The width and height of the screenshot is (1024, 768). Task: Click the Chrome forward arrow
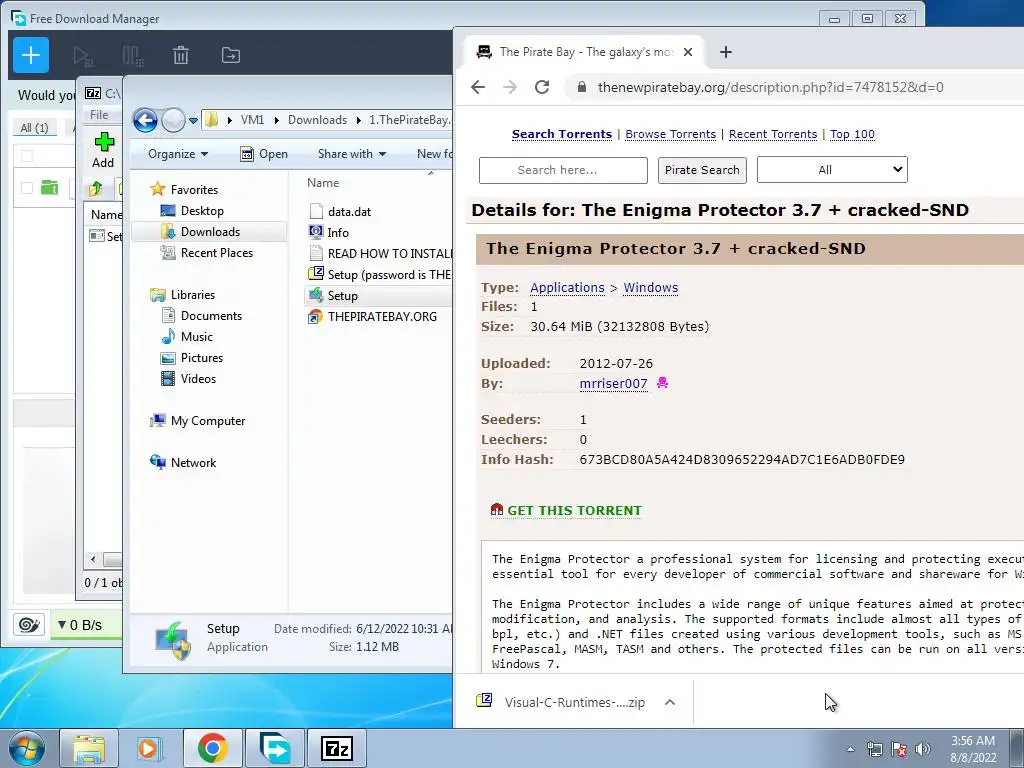(x=510, y=87)
